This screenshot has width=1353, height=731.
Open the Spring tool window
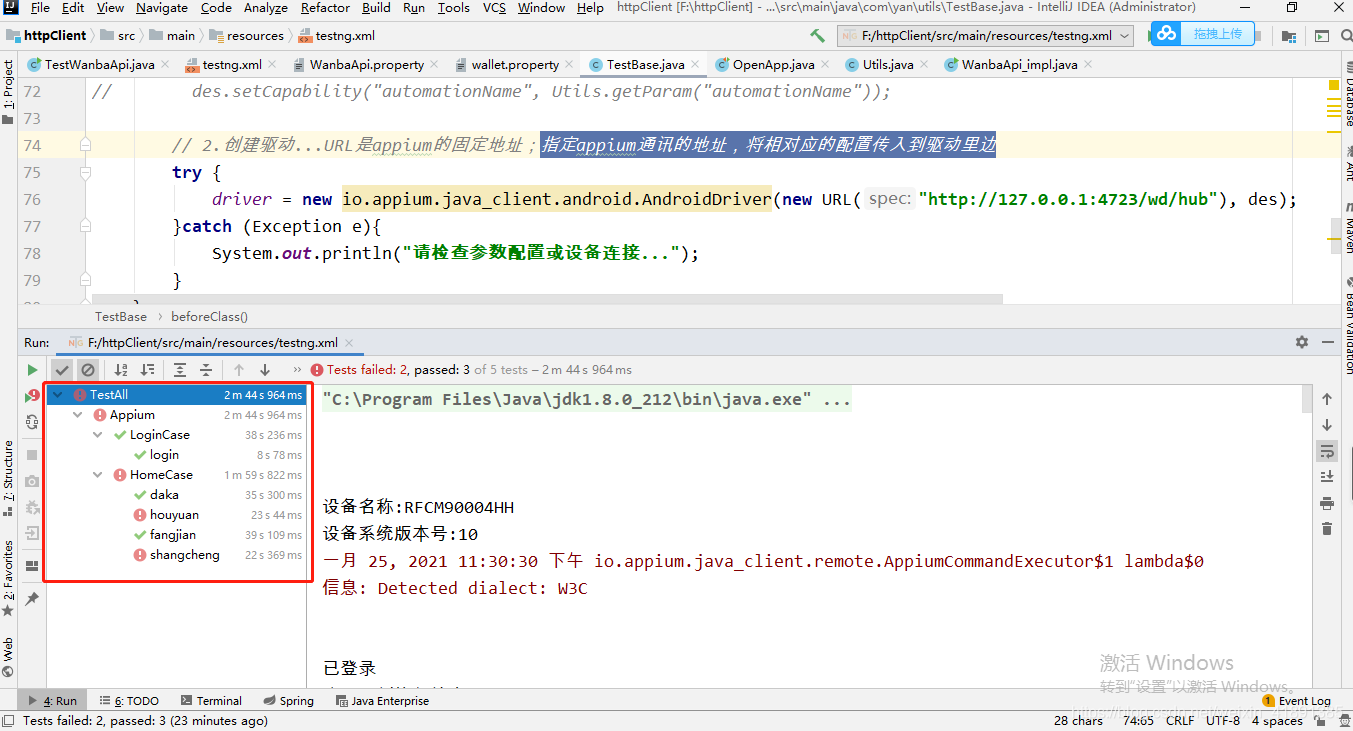pyautogui.click(x=289, y=701)
